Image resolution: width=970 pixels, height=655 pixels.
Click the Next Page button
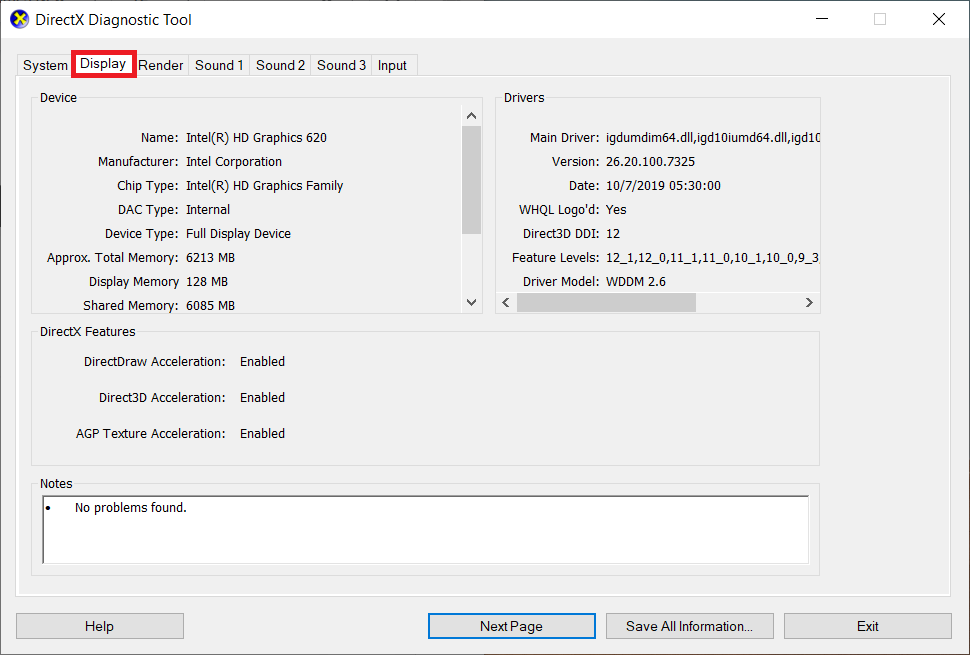point(511,626)
